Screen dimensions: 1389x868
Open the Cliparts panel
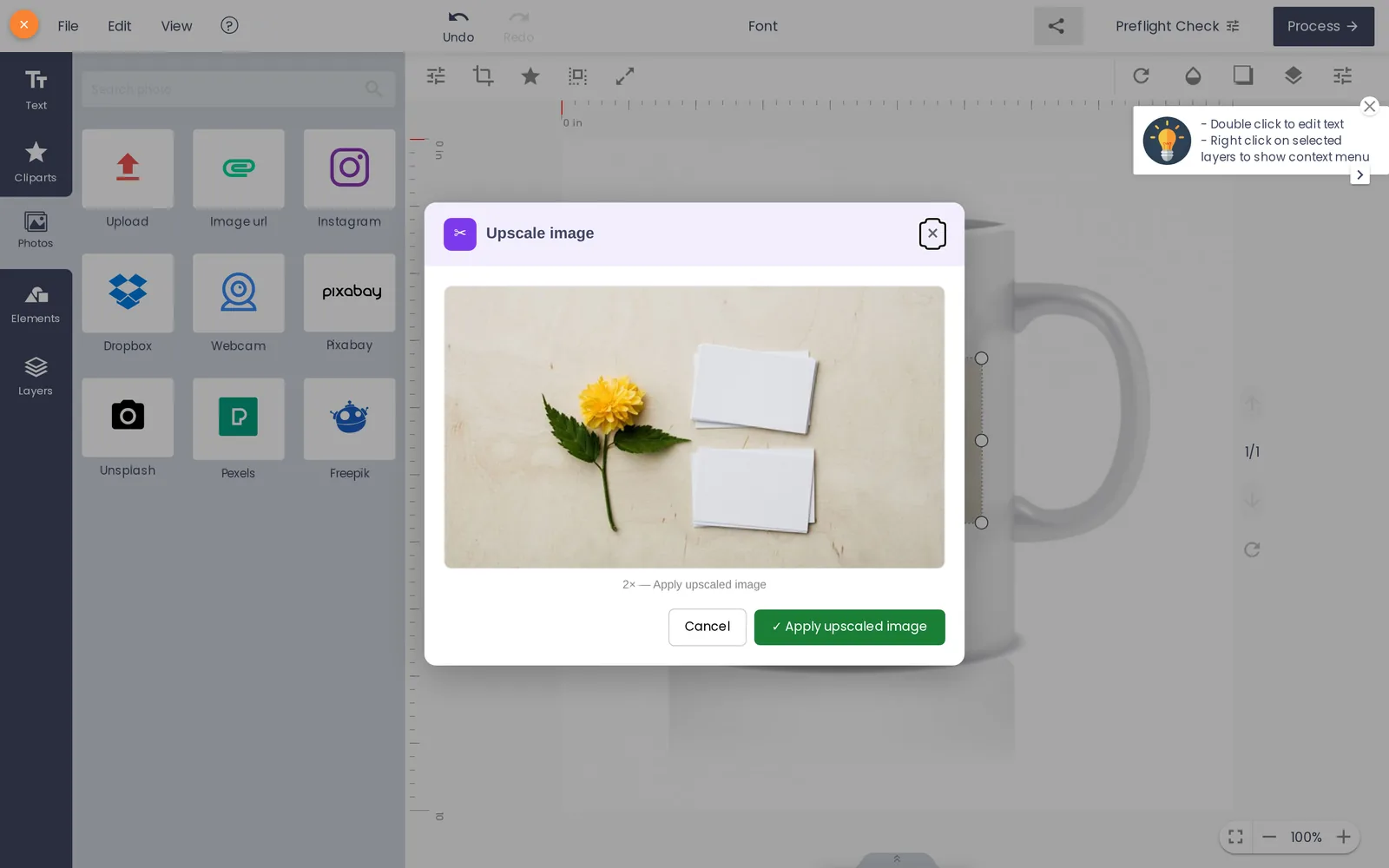[36, 161]
